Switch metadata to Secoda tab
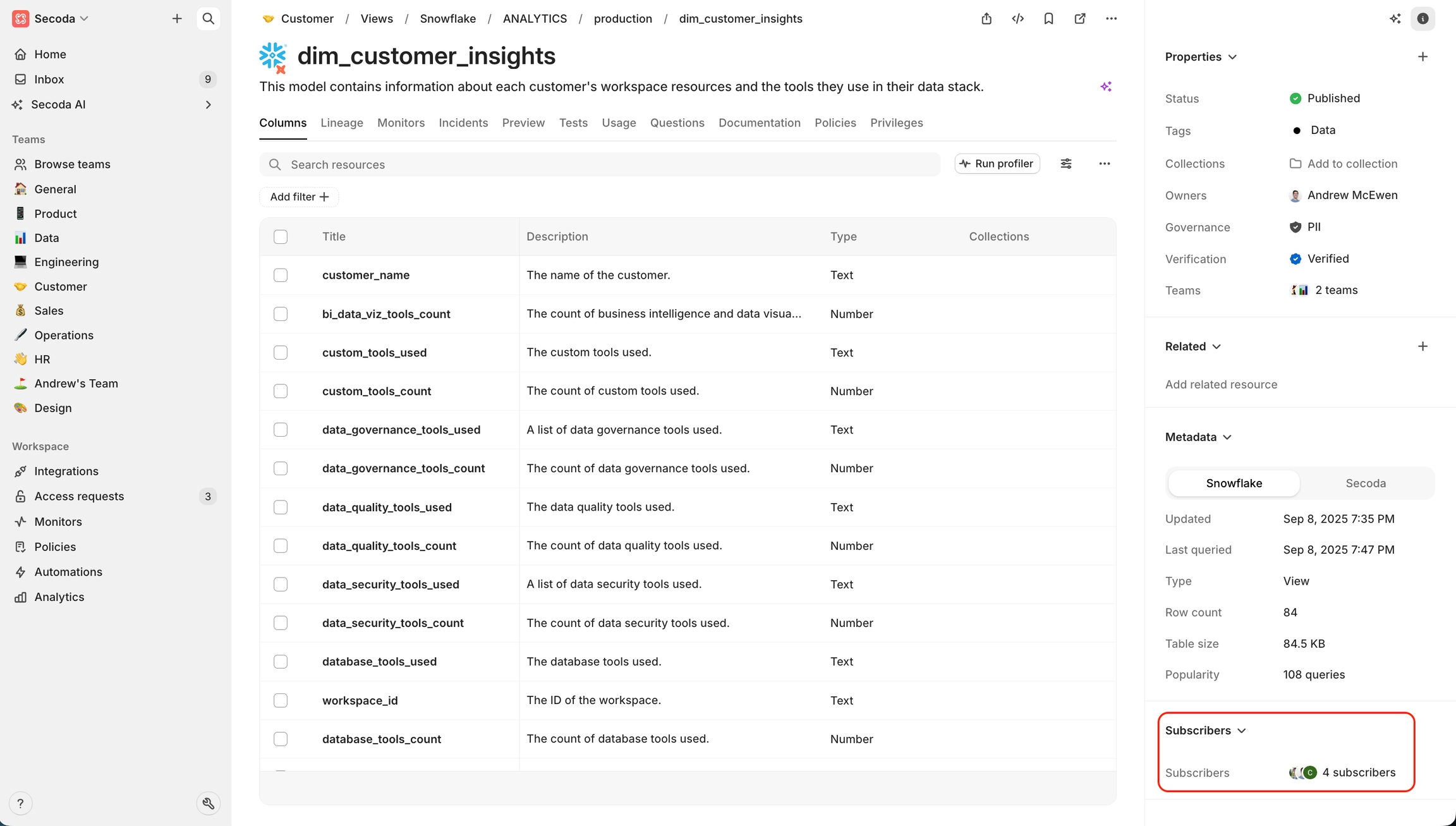This screenshot has height=826, width=1456. 1365,483
